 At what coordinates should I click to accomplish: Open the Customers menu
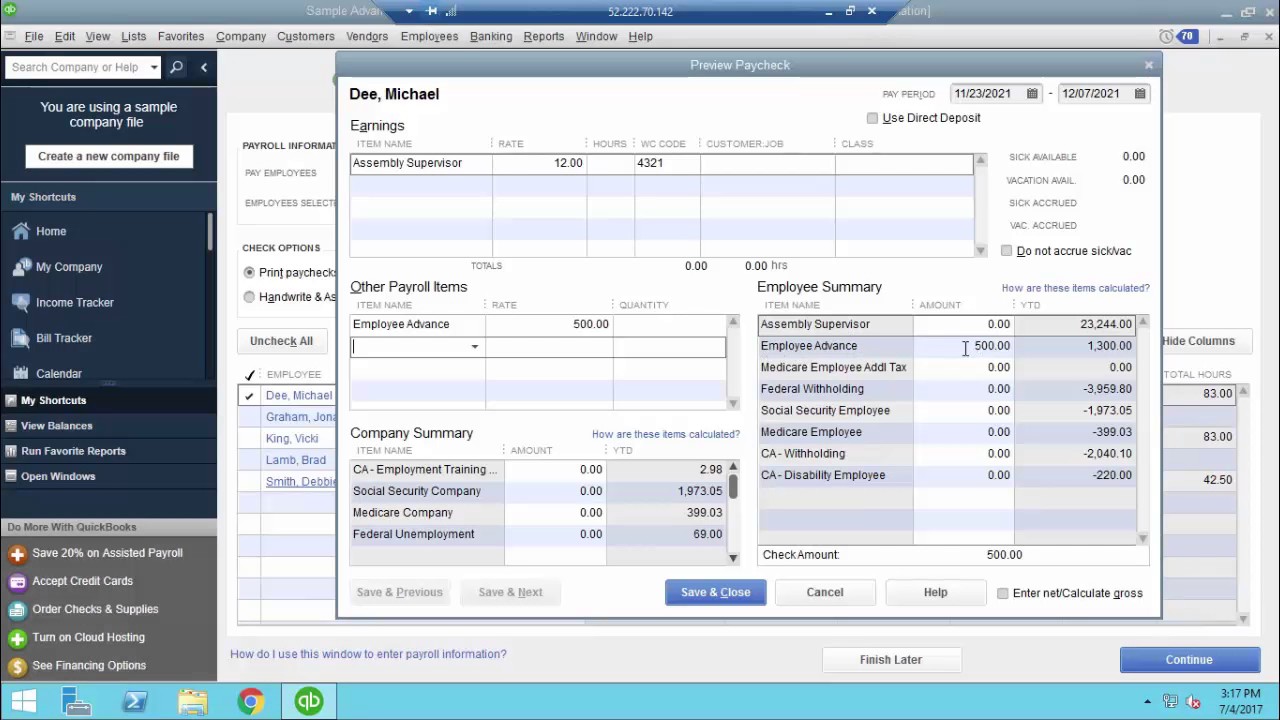tap(306, 36)
